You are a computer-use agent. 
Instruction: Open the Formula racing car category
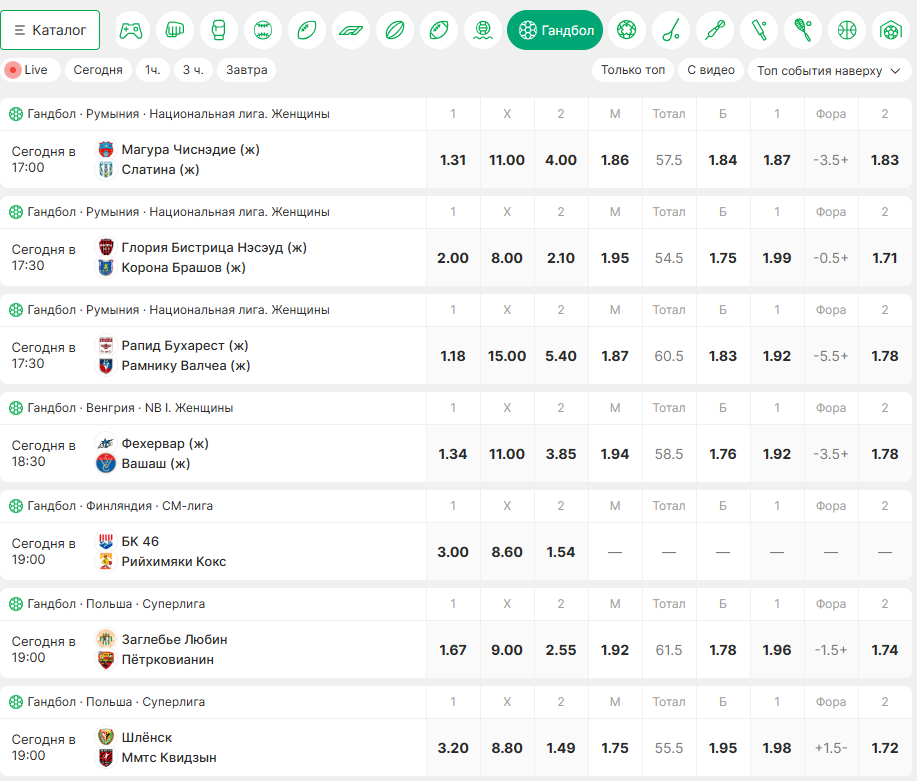pyautogui.click(x=351, y=30)
